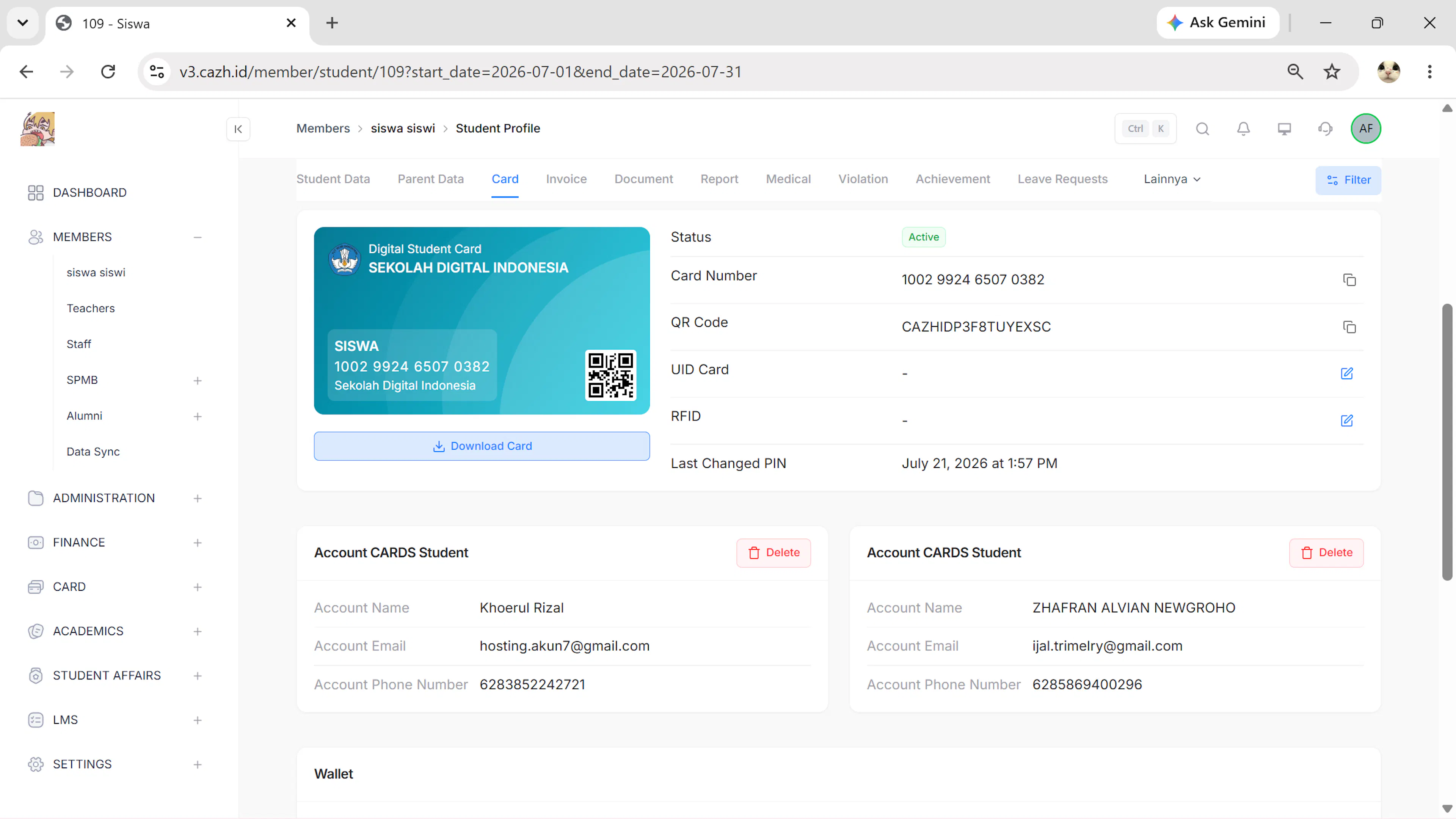Click the search magnifier icon in header
The image size is (1456, 819).
[x=1202, y=129]
